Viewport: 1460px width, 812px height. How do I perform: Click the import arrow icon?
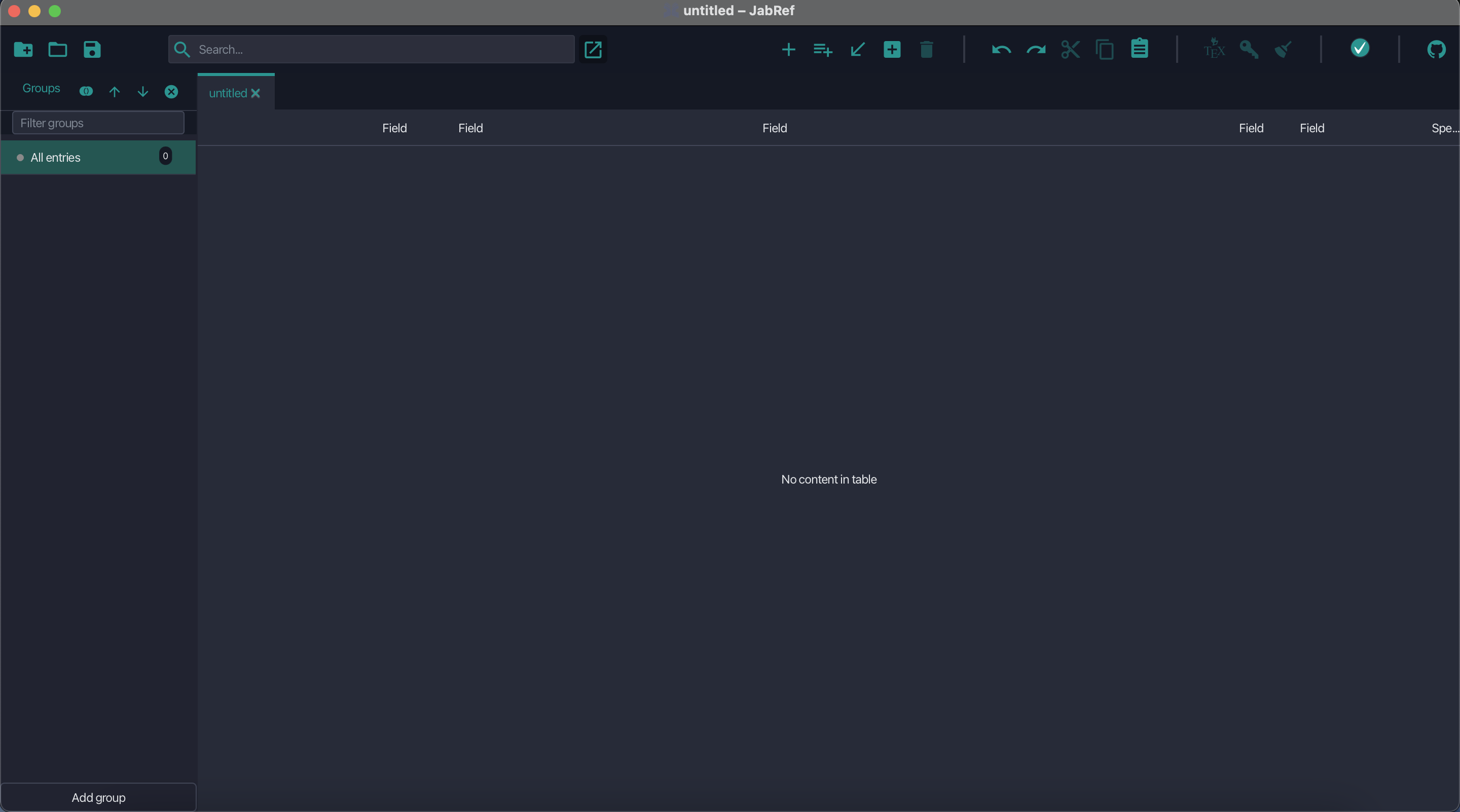[x=857, y=49]
